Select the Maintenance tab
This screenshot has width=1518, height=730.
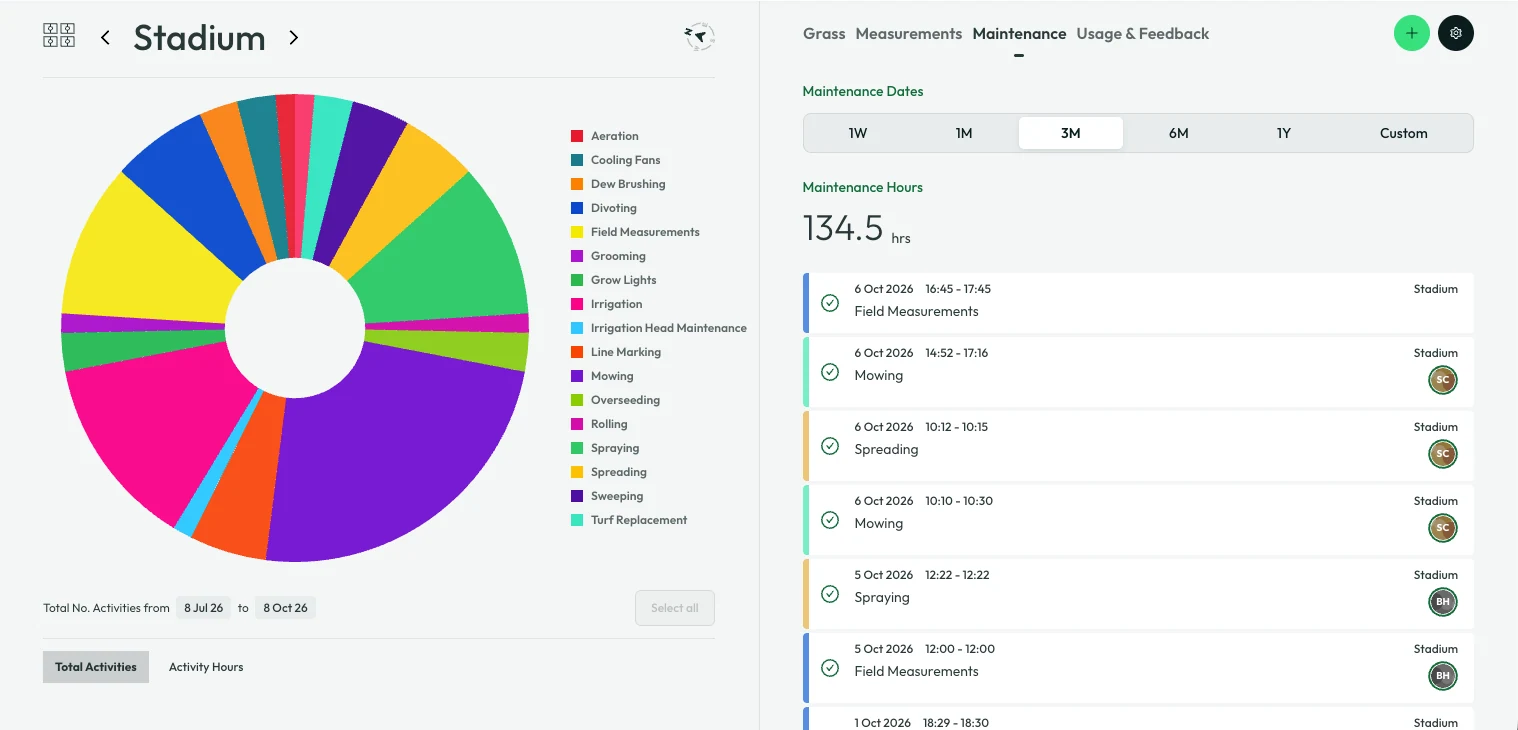click(x=1019, y=34)
